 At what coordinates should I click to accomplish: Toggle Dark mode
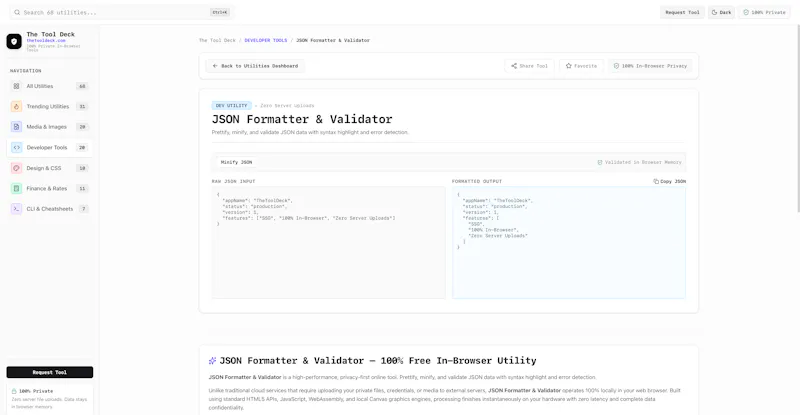click(721, 12)
